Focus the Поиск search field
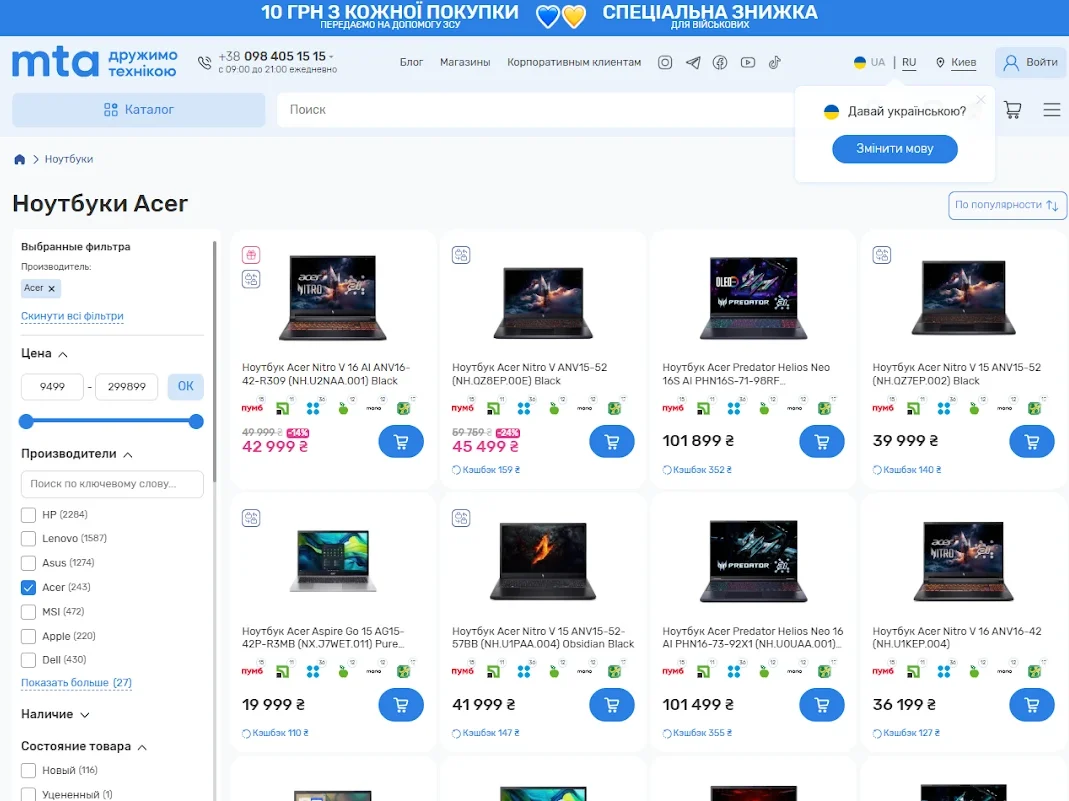 [535, 110]
